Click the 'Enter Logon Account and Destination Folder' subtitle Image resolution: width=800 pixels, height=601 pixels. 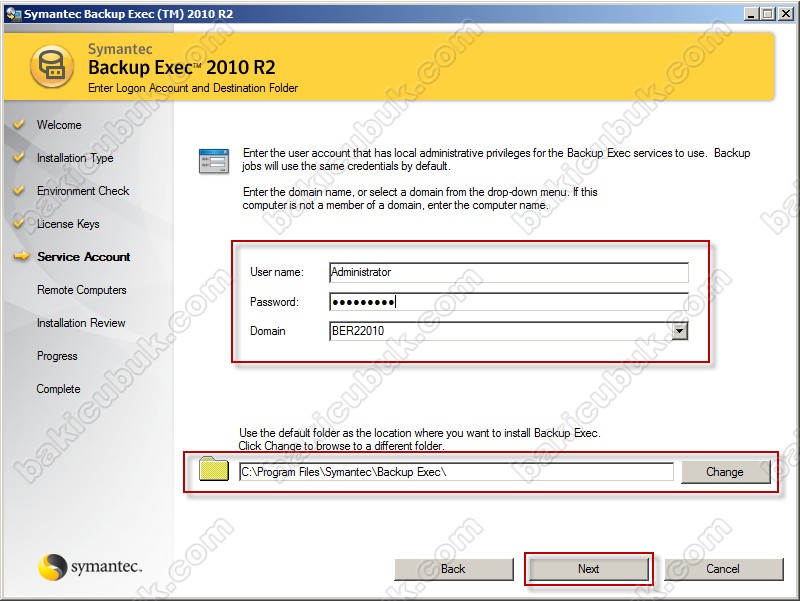[x=193, y=88]
